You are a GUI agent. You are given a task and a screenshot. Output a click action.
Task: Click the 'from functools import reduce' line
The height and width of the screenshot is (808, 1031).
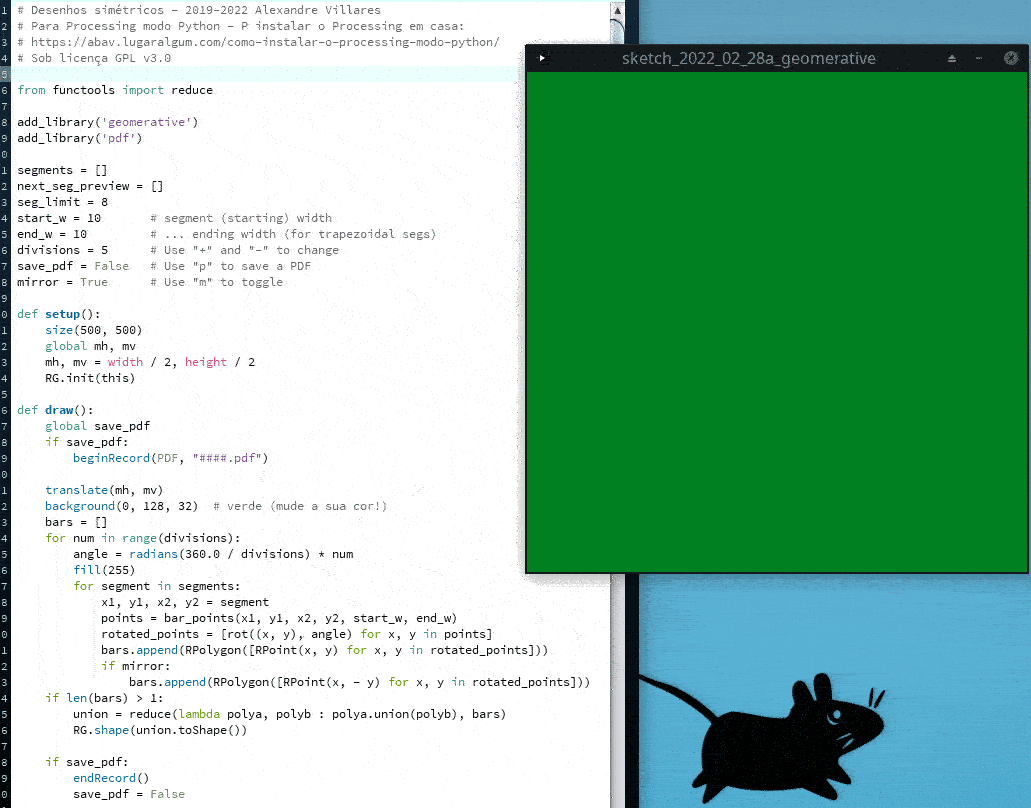(115, 90)
